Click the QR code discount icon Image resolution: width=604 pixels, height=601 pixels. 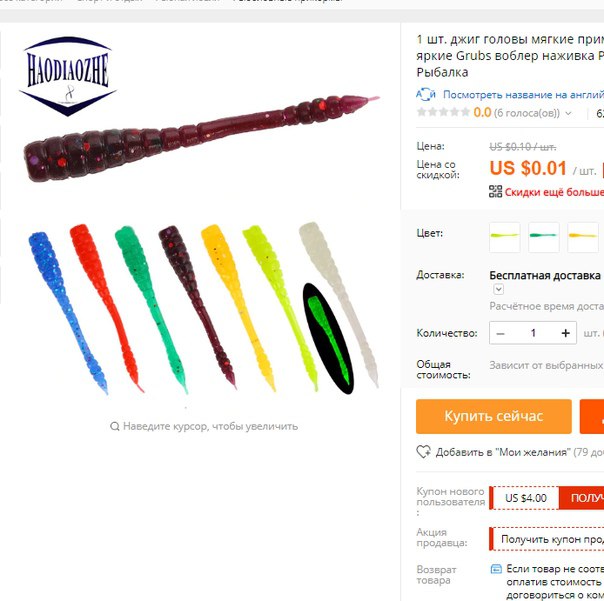(x=495, y=191)
